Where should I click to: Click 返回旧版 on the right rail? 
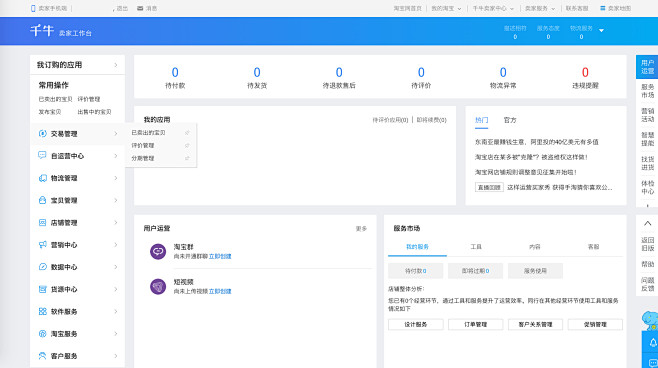pos(648,244)
